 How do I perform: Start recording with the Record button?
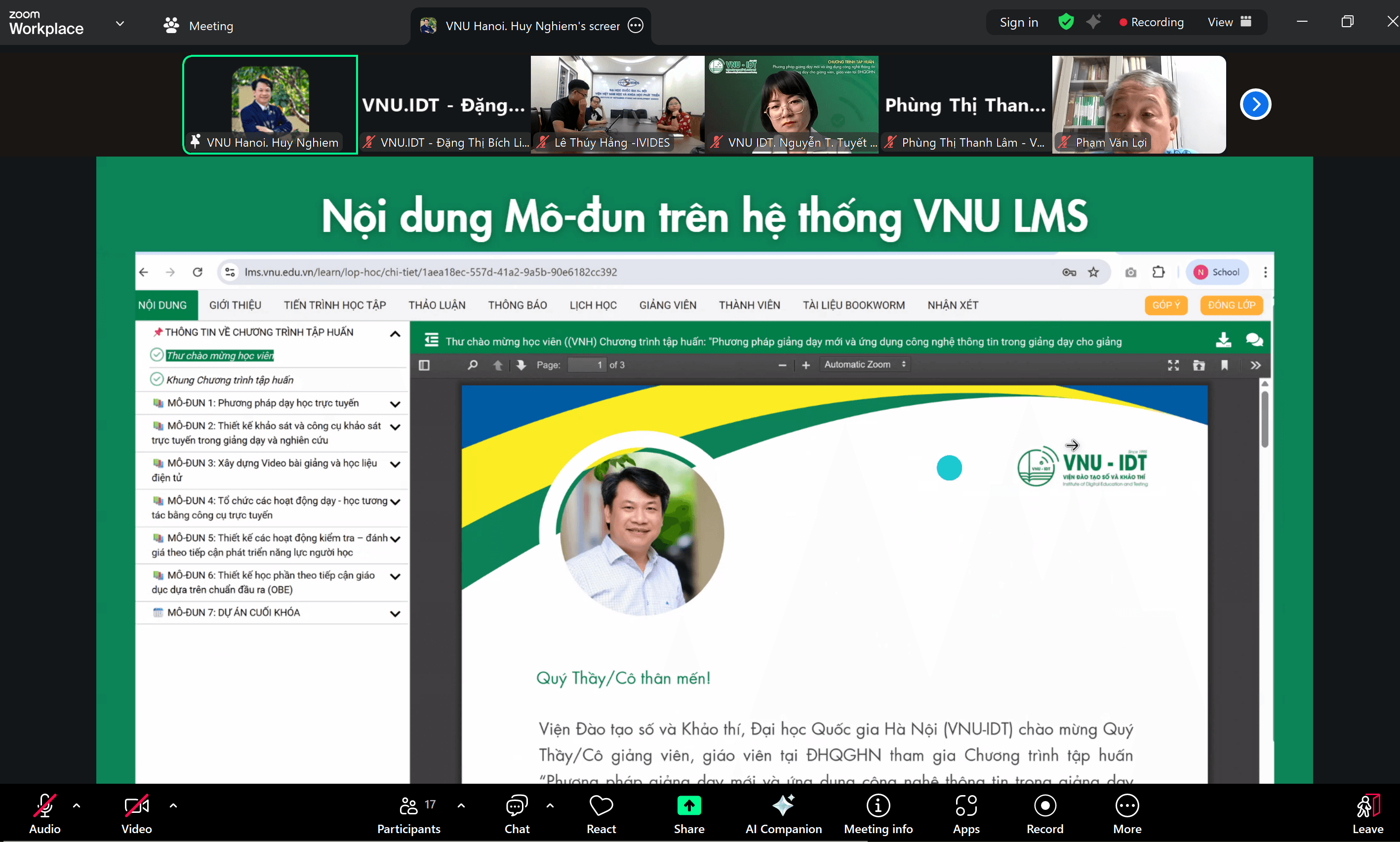[1045, 814]
